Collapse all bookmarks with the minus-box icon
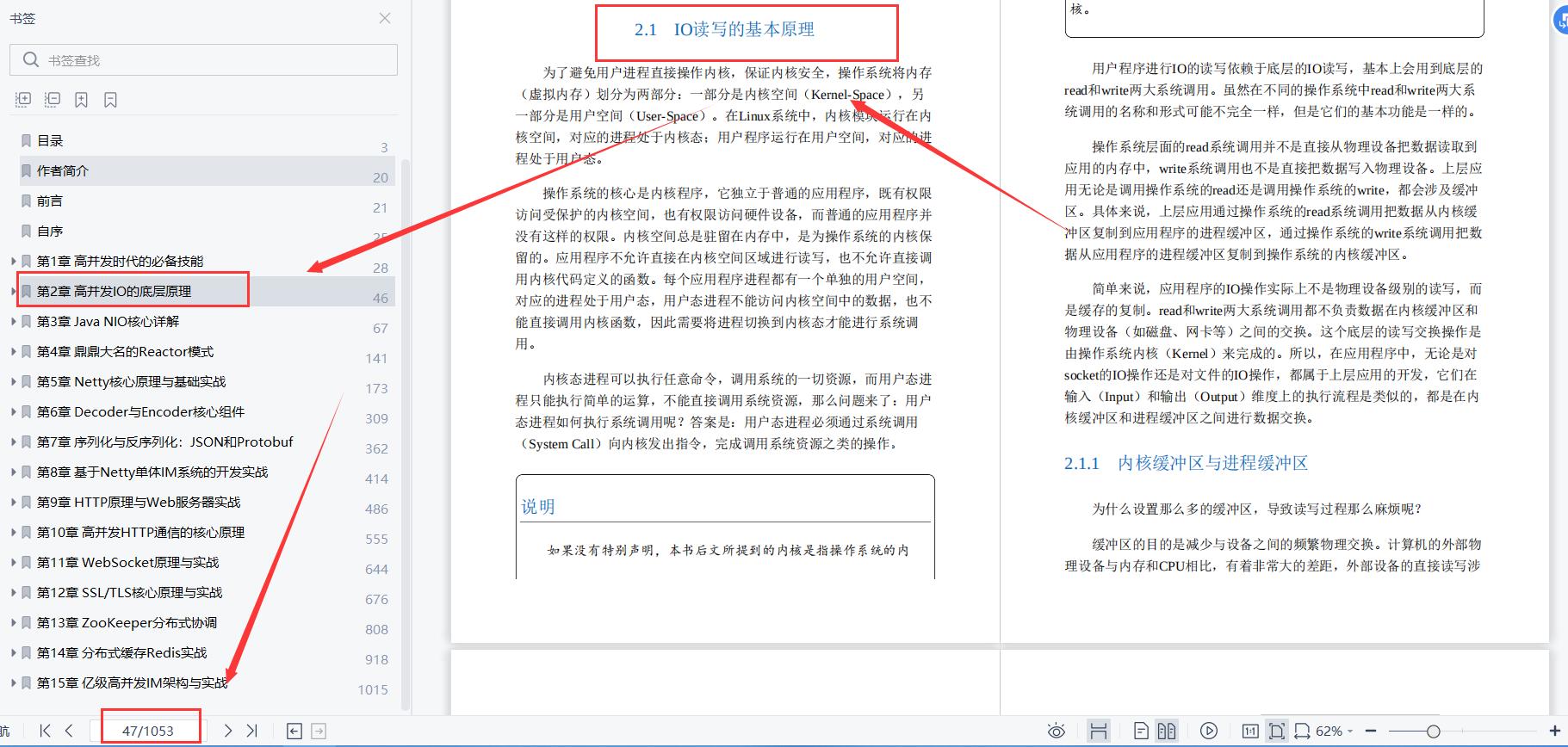 [x=53, y=100]
